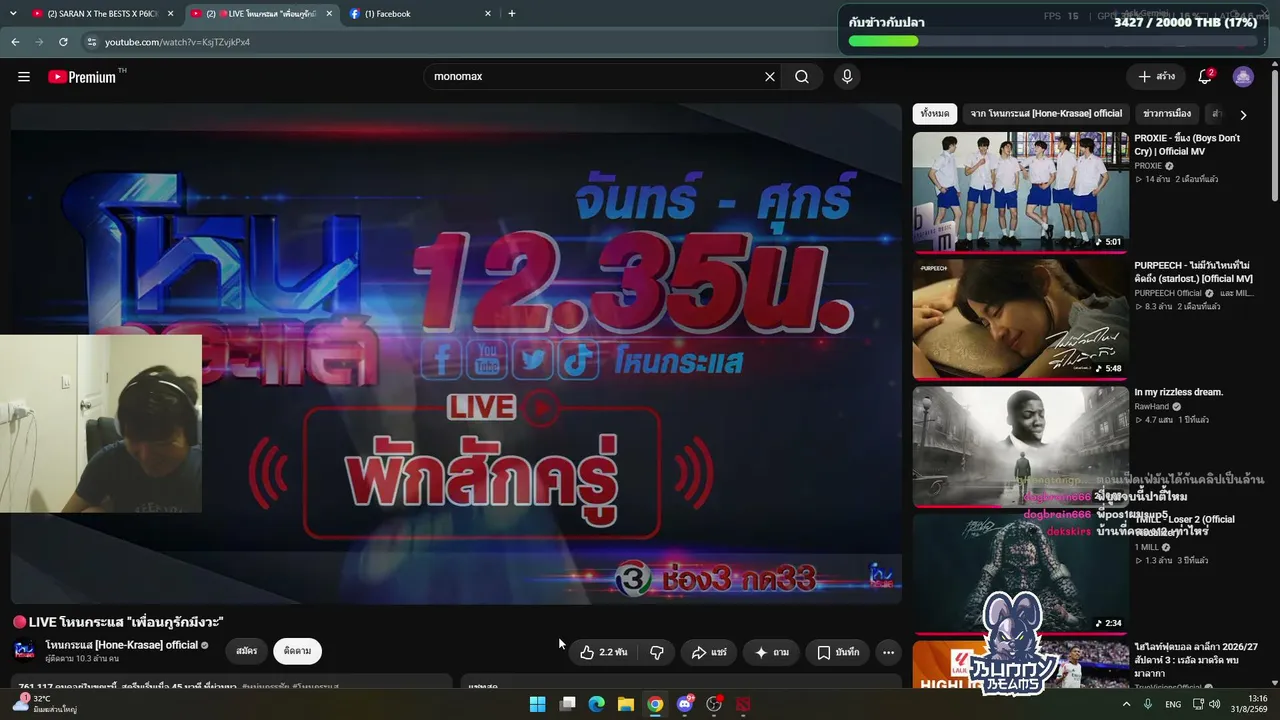Image resolution: width=1280 pixels, height=720 pixels.
Task: Click the ถาม ask button
Action: [x=771, y=652]
